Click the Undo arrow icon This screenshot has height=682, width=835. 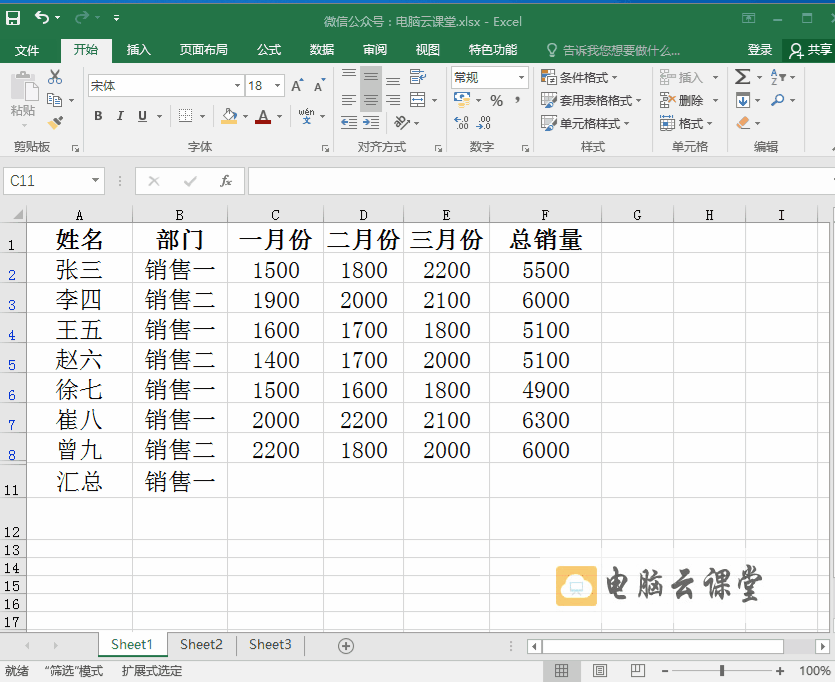tap(42, 18)
